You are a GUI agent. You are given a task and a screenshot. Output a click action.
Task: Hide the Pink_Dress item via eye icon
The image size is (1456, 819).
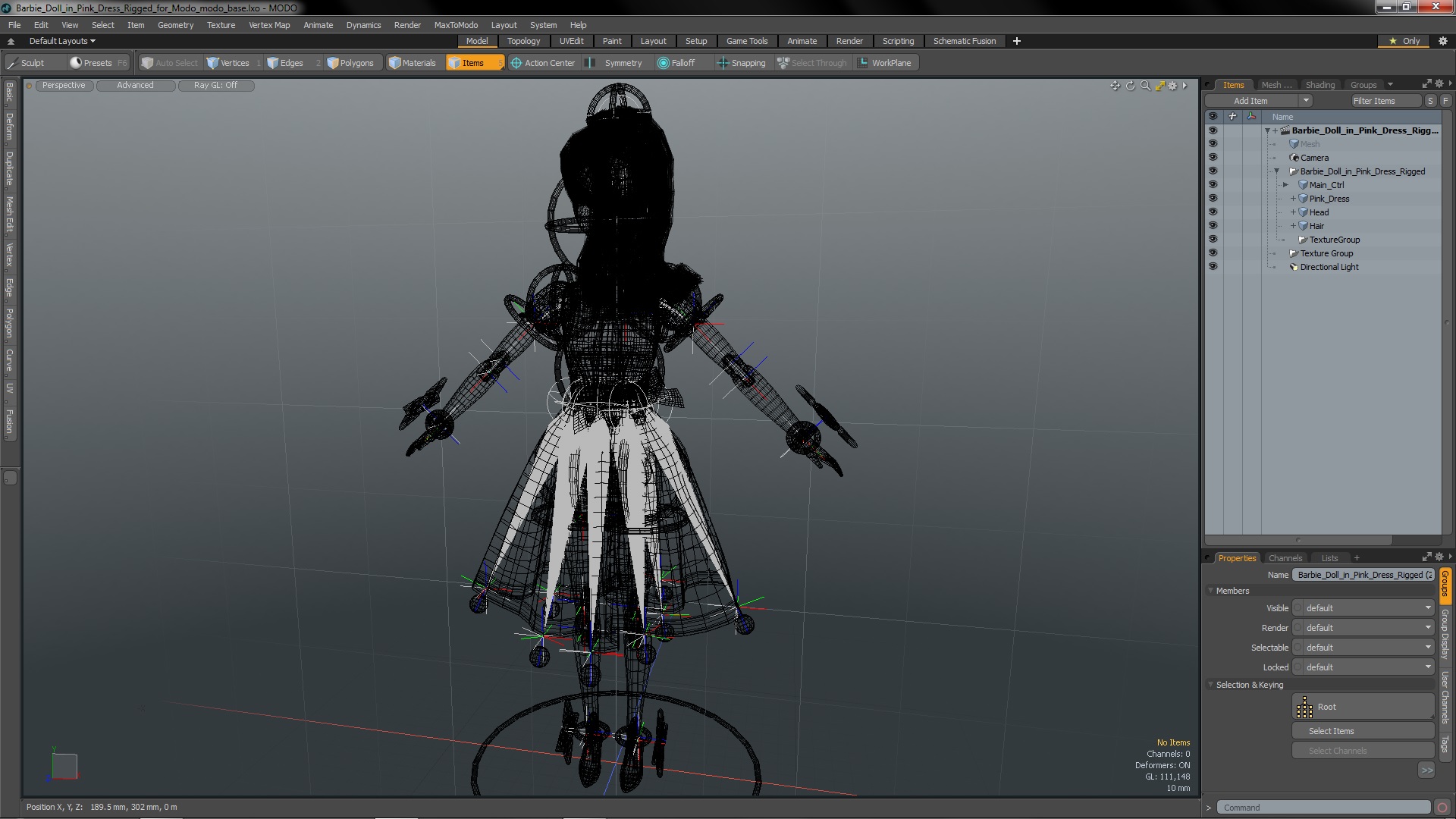tap(1213, 199)
